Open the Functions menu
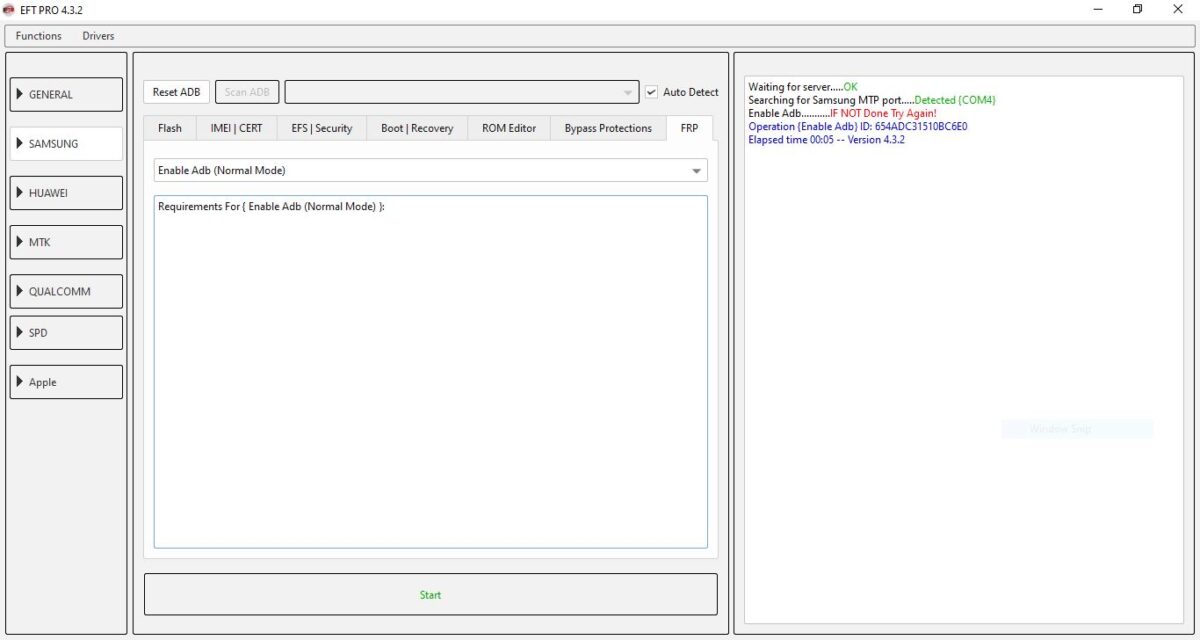This screenshot has height=640, width=1200. tap(38, 35)
